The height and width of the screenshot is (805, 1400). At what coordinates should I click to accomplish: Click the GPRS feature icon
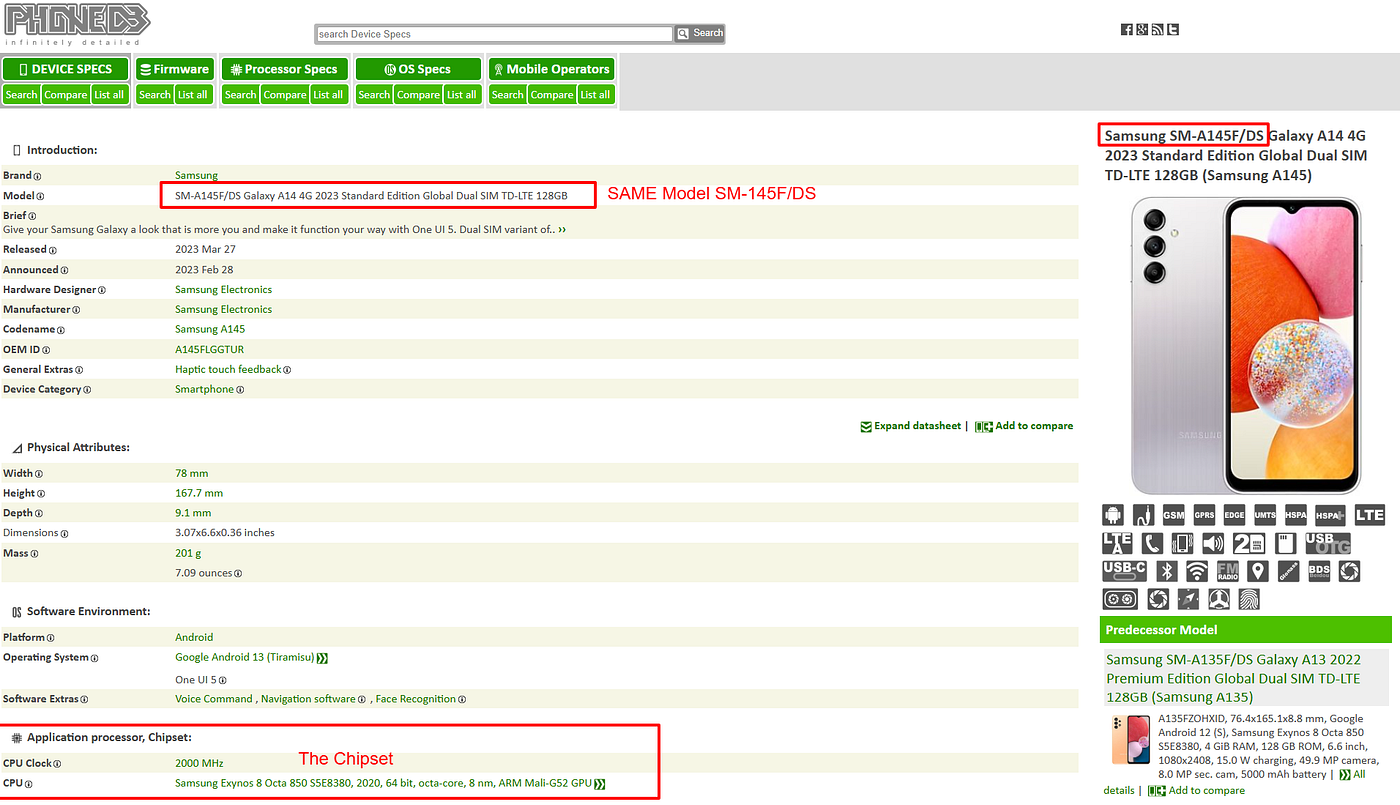(1204, 515)
